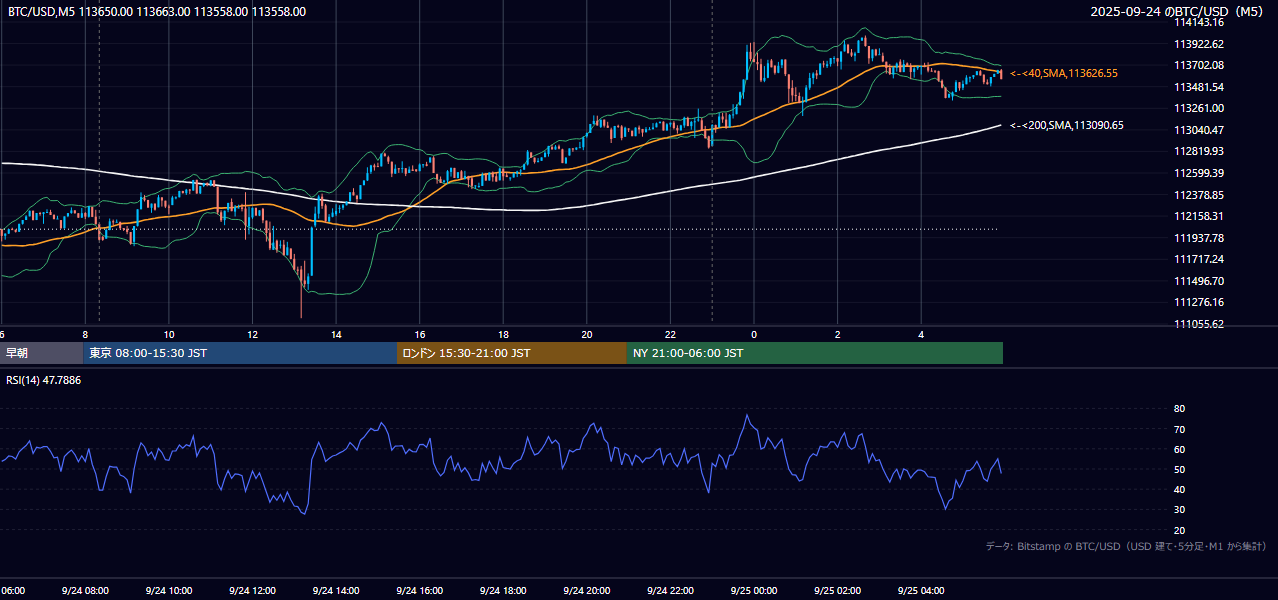Click hour label 16 on price chart axis

pyautogui.click(x=420, y=334)
